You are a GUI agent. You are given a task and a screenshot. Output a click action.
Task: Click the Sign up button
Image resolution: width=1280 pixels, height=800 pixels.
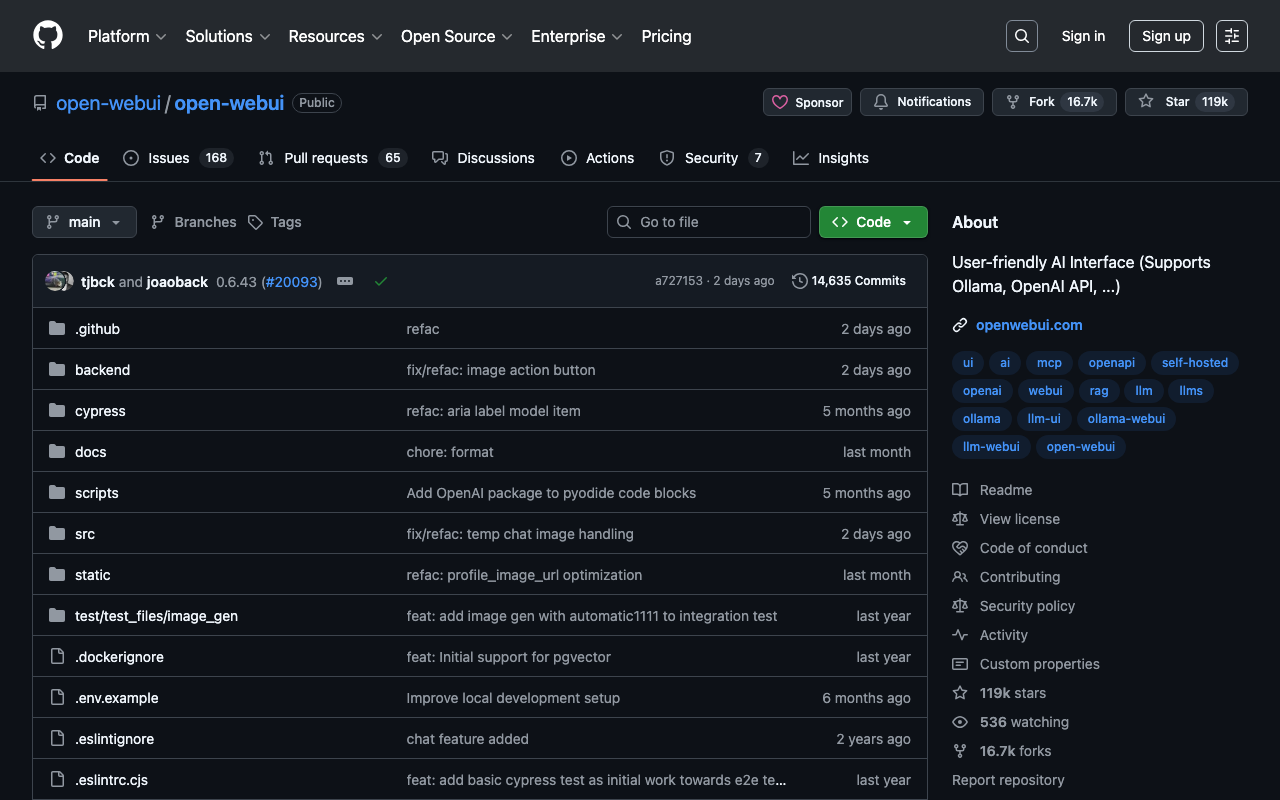click(x=1165, y=36)
